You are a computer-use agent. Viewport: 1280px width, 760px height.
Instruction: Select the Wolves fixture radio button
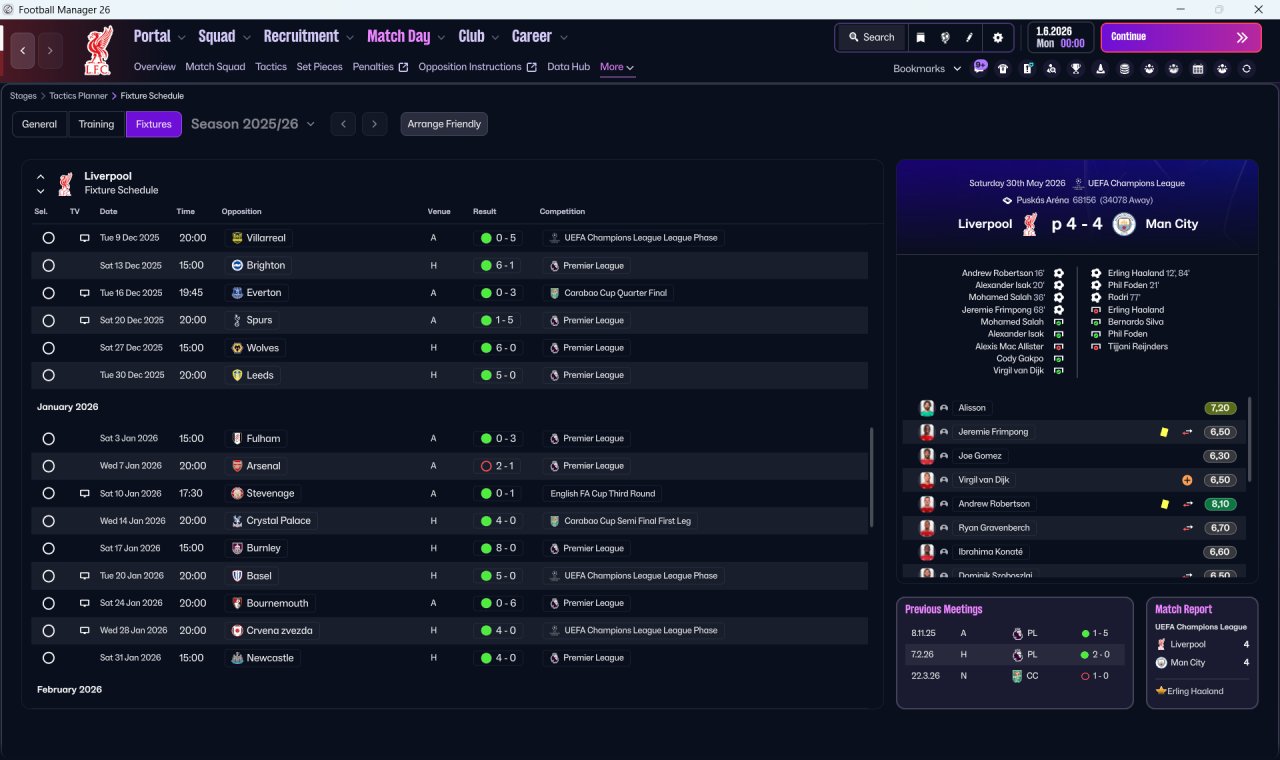pos(48,348)
